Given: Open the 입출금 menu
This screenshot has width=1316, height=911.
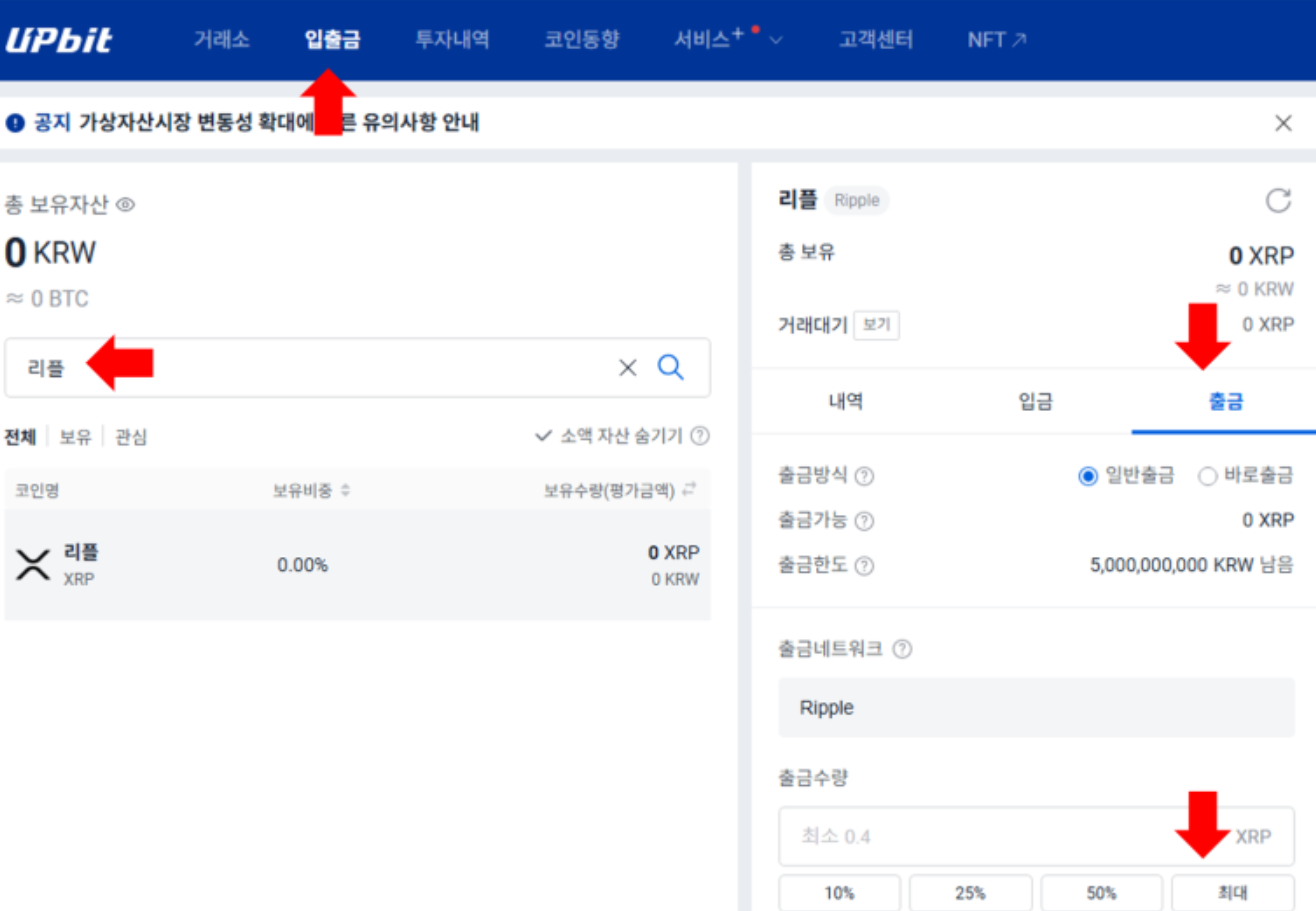Looking at the screenshot, I should 332,40.
